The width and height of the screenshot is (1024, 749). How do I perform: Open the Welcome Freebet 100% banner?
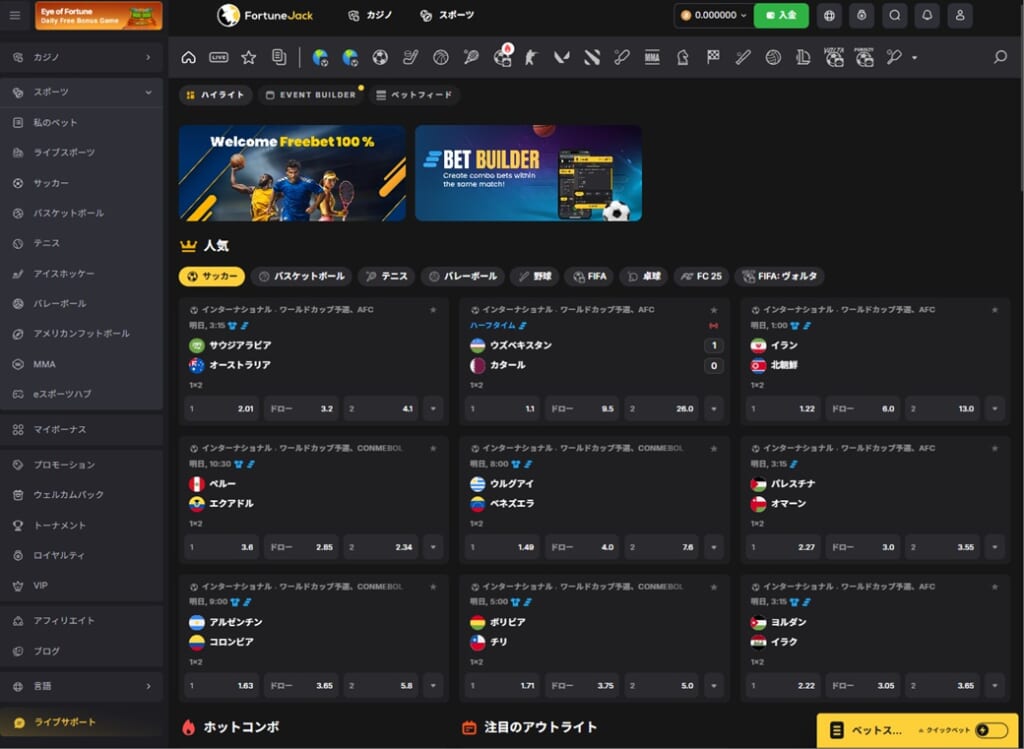(293, 173)
